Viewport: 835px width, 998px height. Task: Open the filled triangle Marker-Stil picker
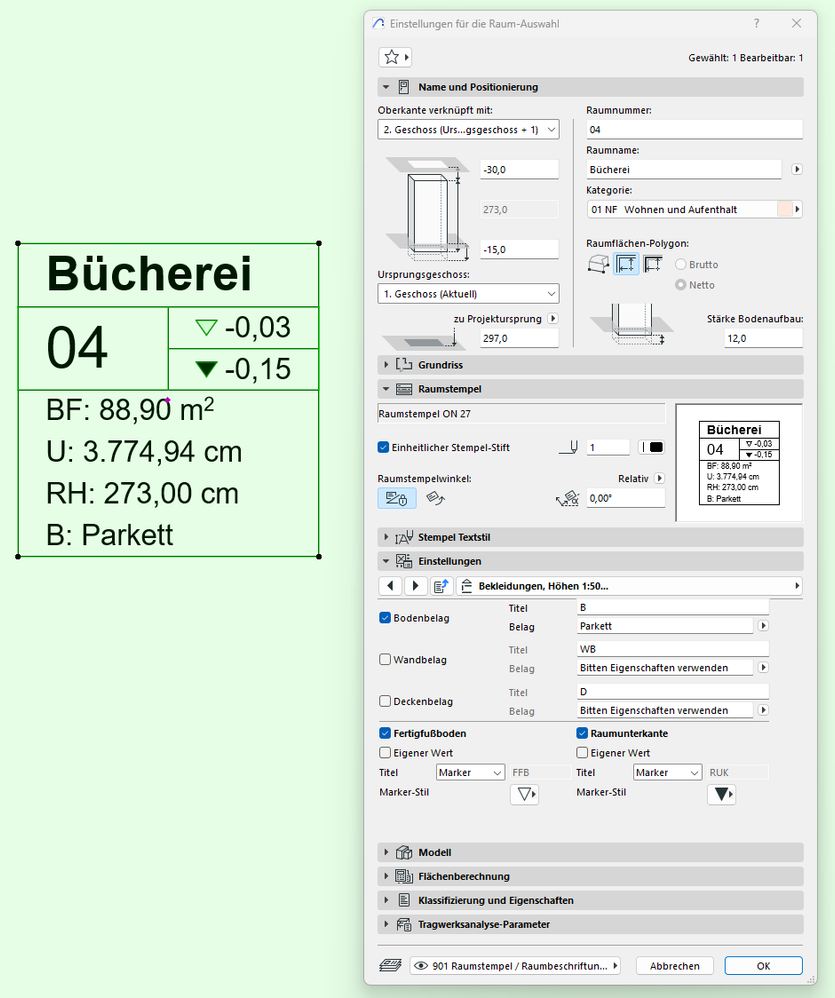(722, 794)
